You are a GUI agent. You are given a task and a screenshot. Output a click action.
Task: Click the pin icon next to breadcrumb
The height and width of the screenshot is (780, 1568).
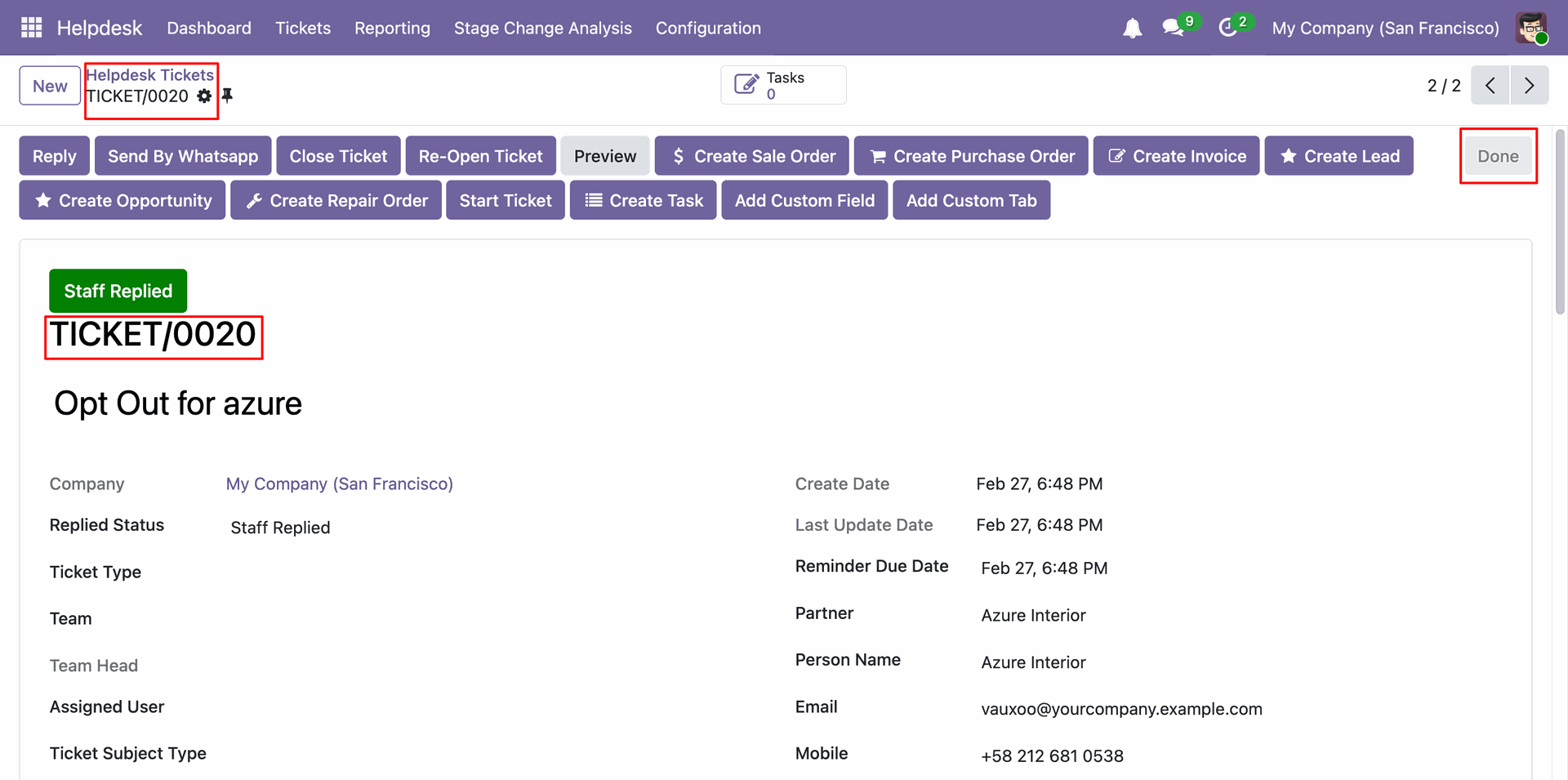[228, 96]
